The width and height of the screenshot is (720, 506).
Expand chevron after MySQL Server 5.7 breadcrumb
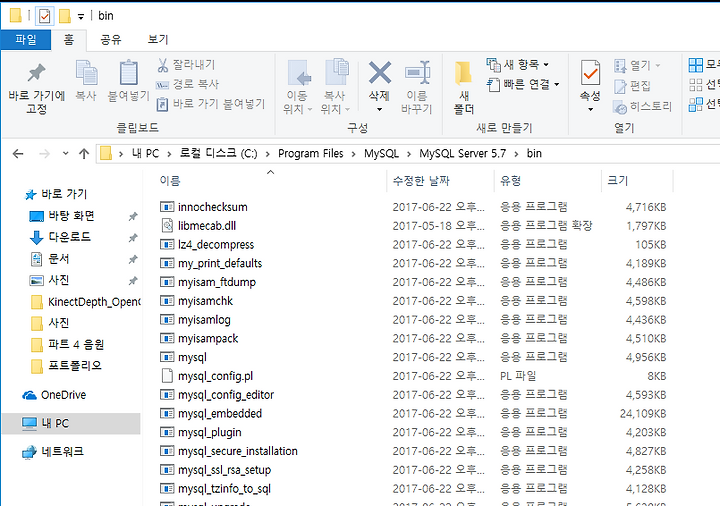(517, 154)
